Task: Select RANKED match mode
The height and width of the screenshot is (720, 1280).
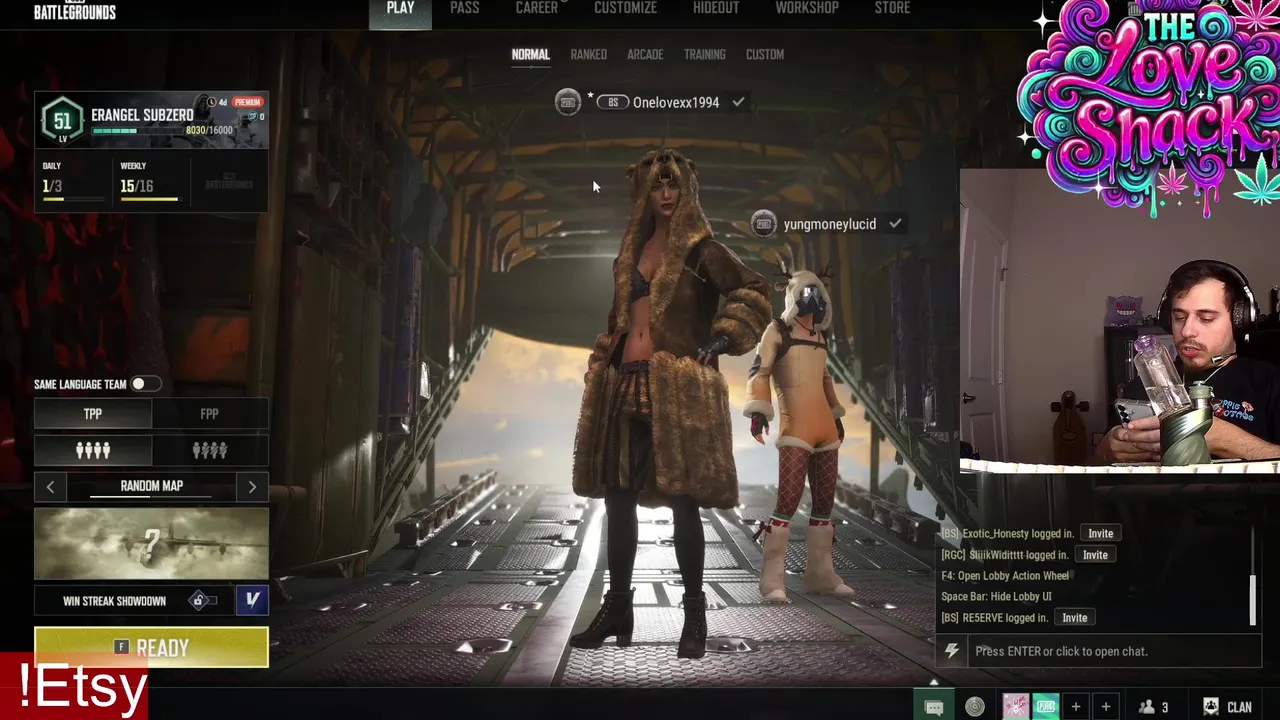Action: (589, 55)
